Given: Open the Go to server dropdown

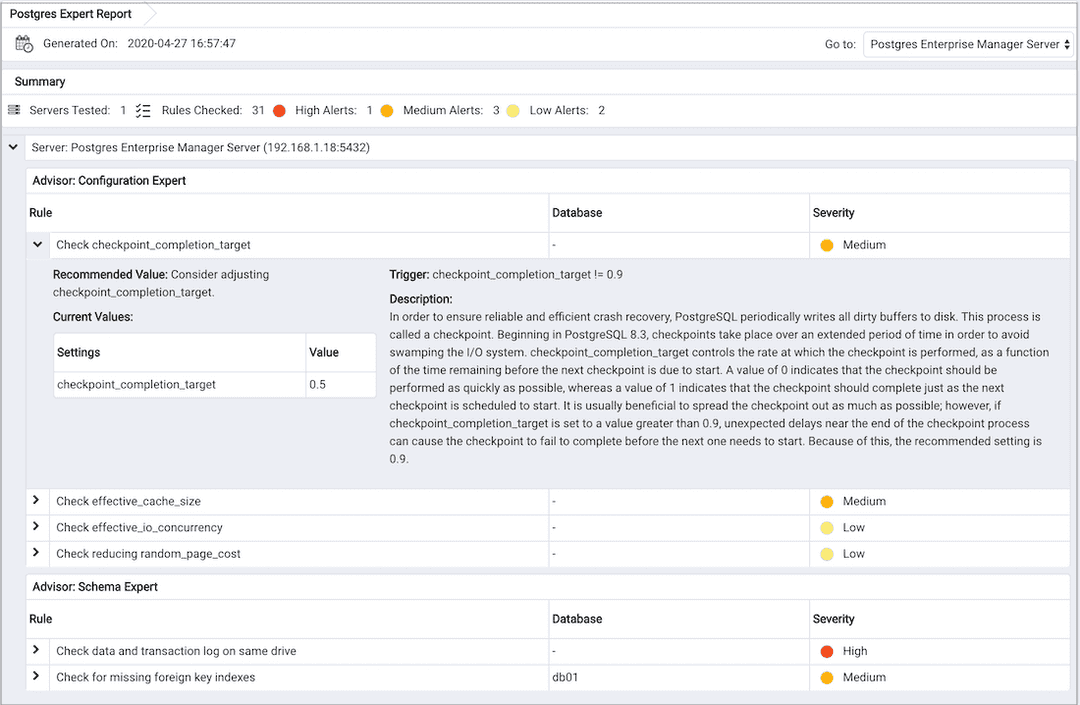Looking at the screenshot, I should point(968,44).
